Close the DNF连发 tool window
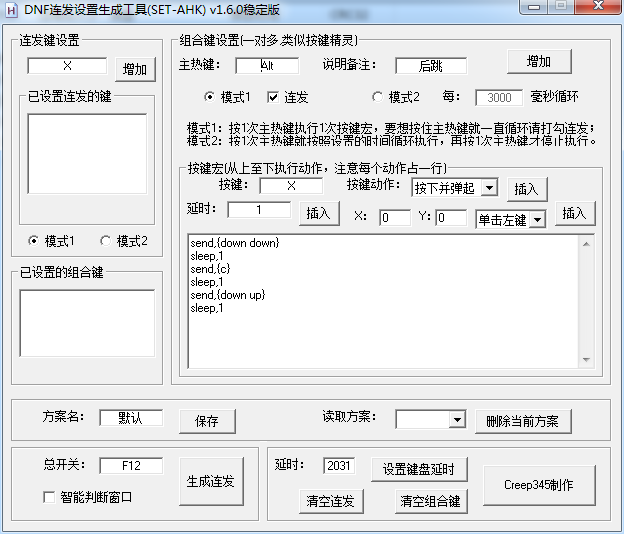Image resolution: width=624 pixels, height=534 pixels. point(598,6)
